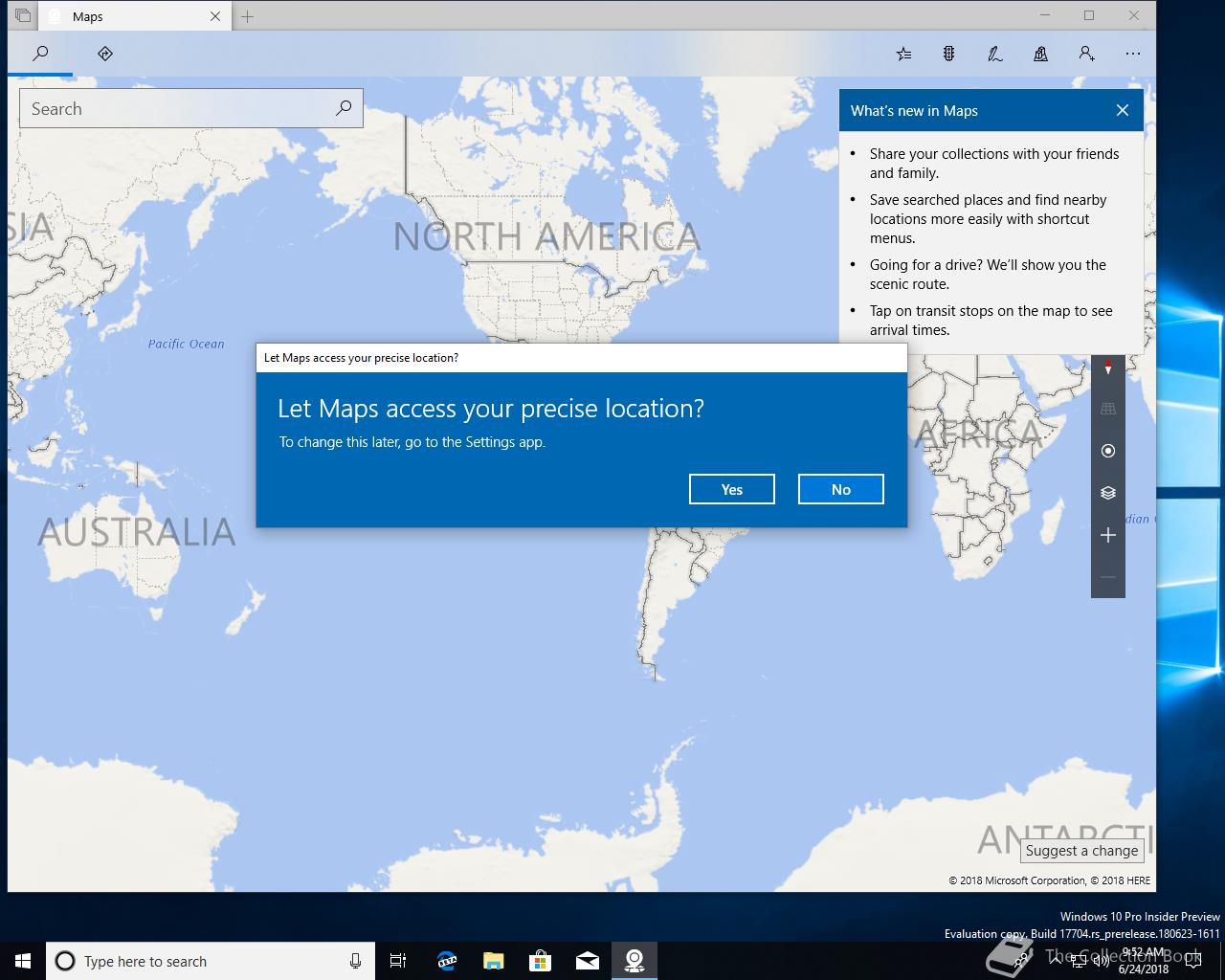The image size is (1225, 980).
Task: Click the Type here to search taskbar box
Action: [x=209, y=961]
